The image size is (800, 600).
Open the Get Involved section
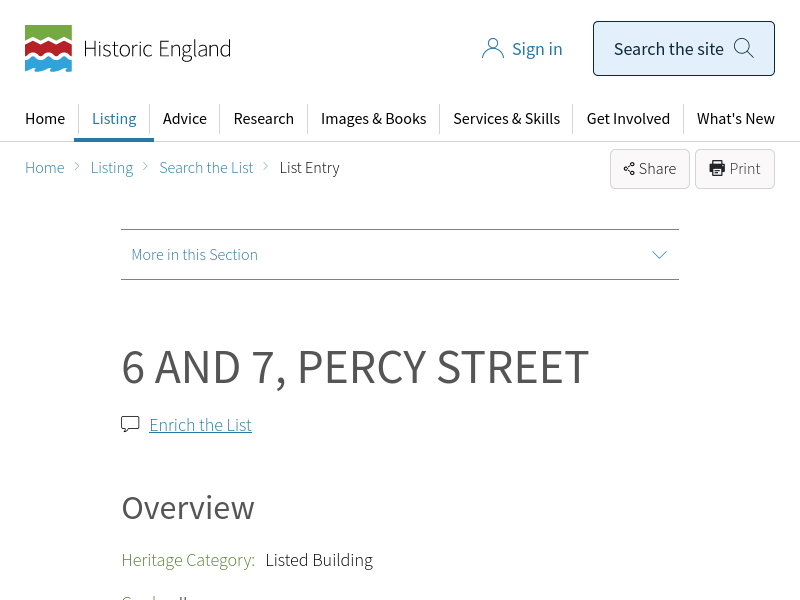click(628, 119)
